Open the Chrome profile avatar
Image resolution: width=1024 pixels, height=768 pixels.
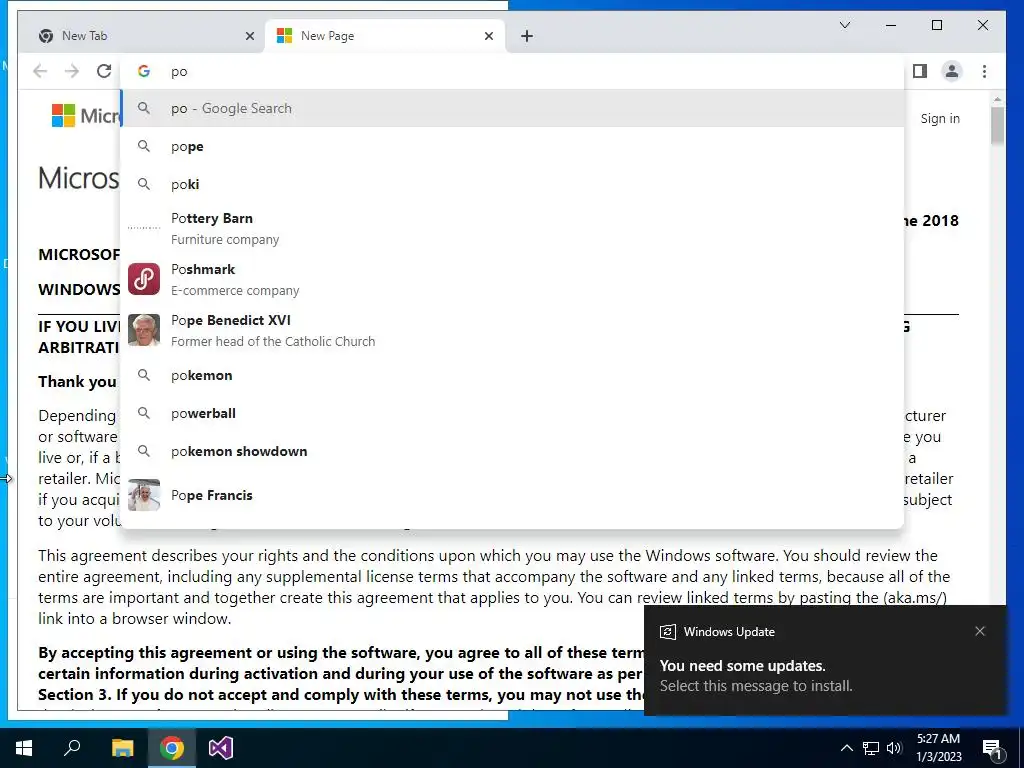click(x=952, y=71)
